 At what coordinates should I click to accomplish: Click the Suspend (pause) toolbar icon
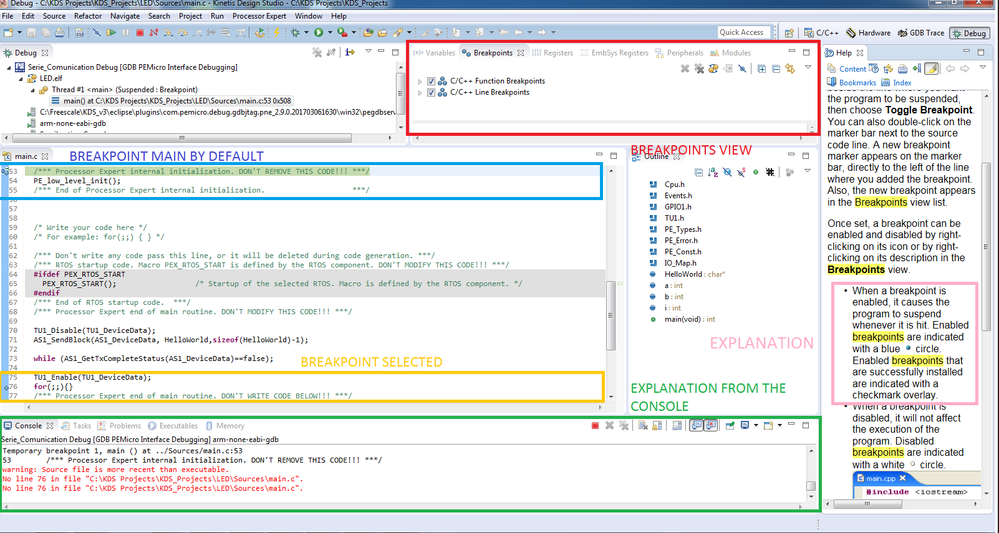(x=126, y=32)
